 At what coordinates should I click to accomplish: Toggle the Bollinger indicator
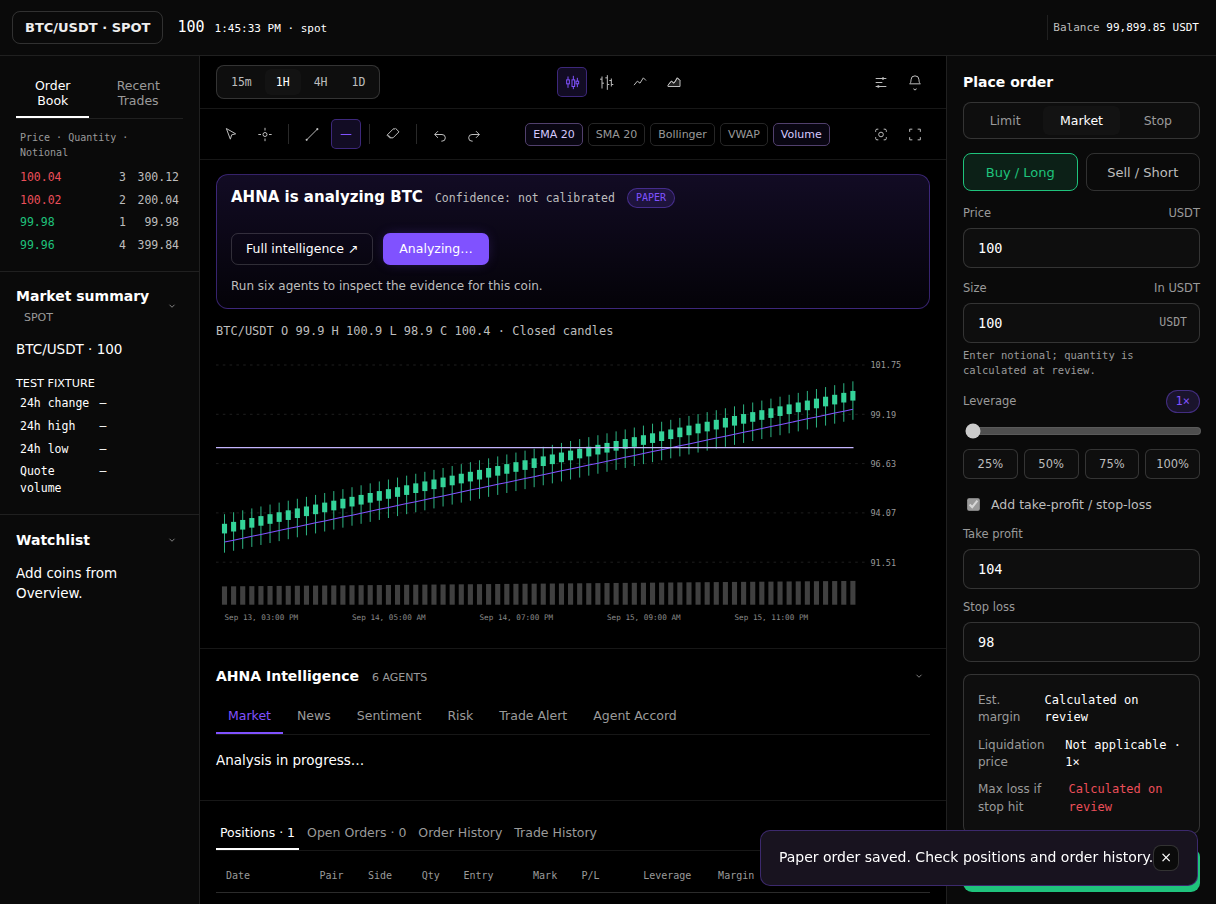683,134
